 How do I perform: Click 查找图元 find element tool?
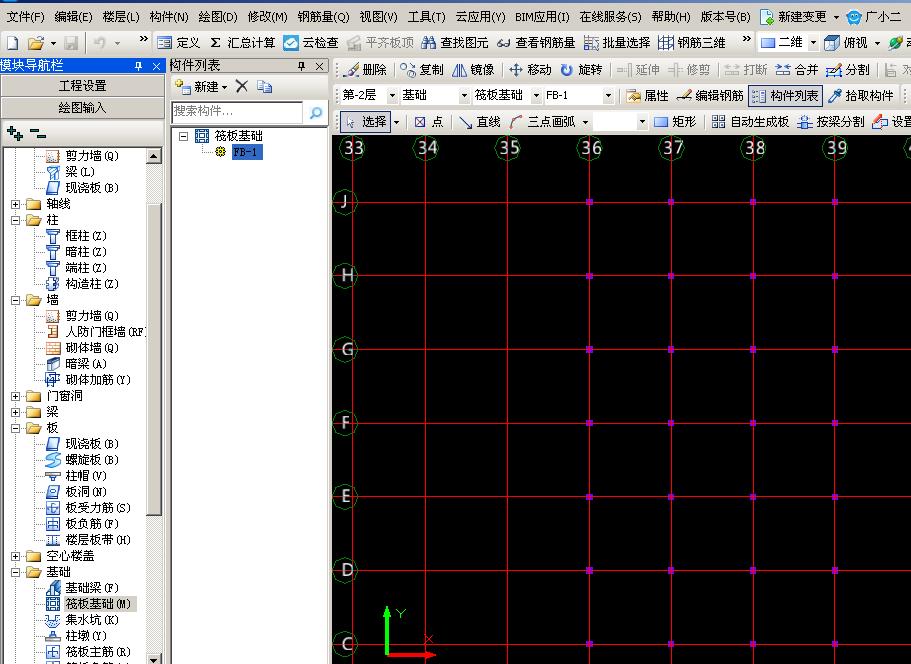click(x=455, y=42)
